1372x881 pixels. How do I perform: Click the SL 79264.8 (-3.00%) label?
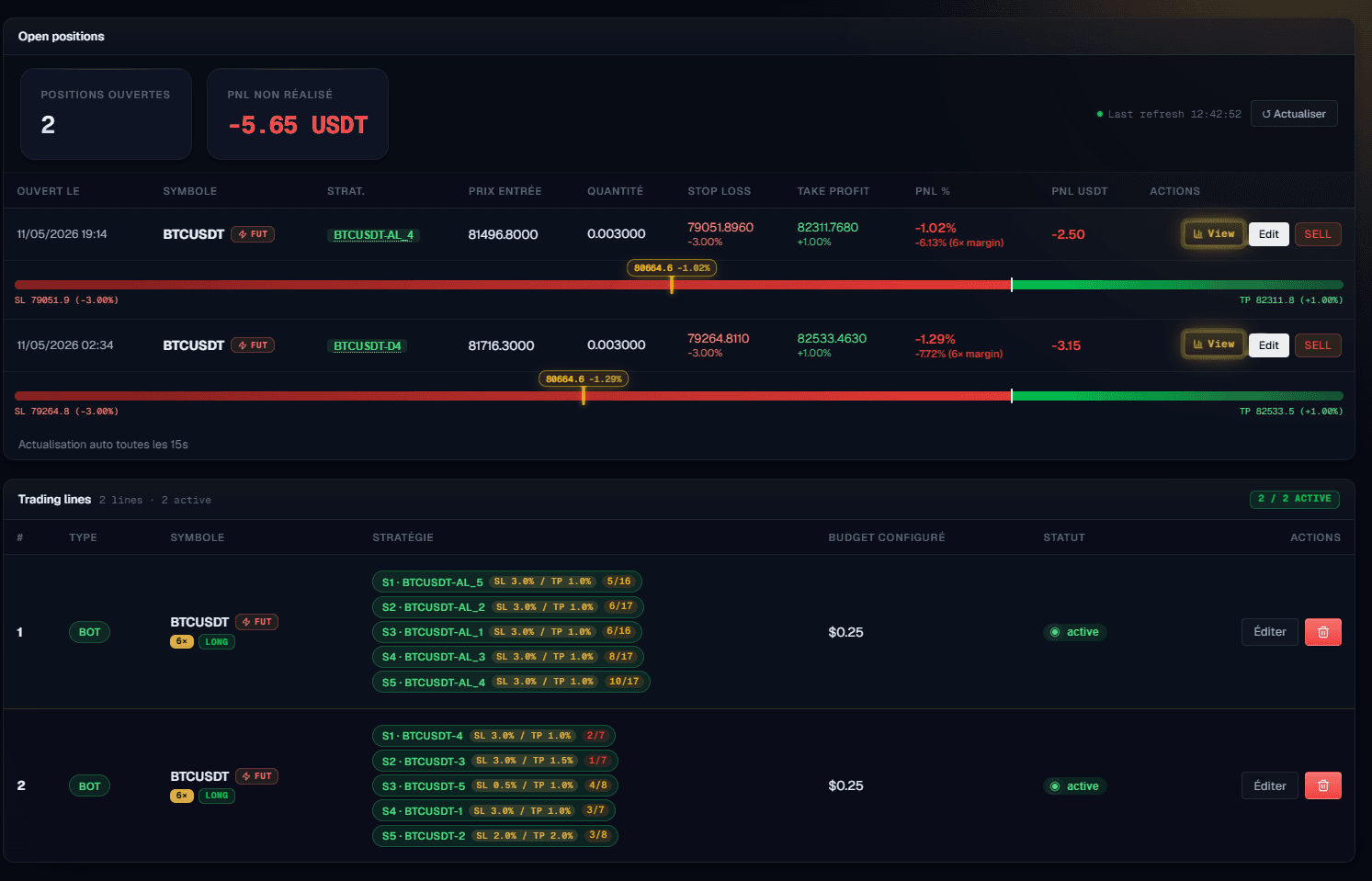(66, 412)
